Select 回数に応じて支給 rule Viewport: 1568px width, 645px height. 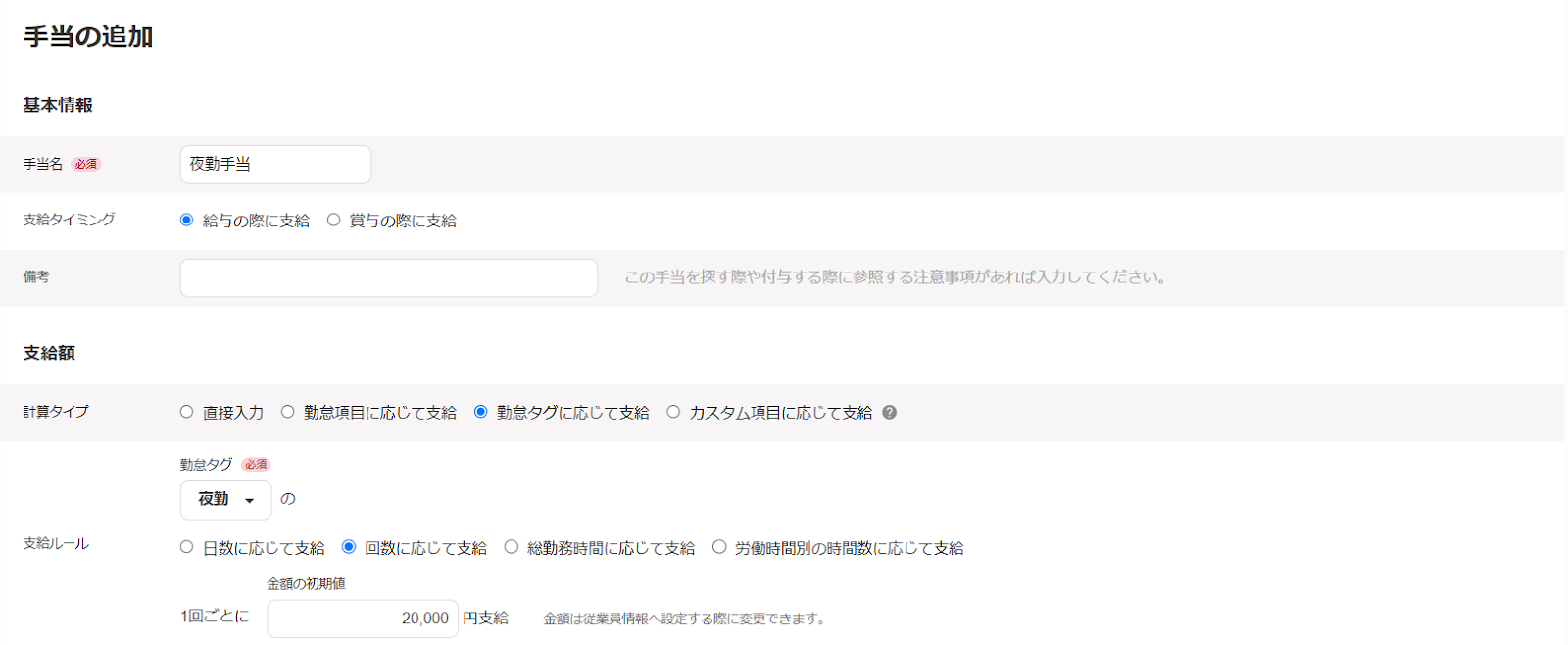(348, 547)
